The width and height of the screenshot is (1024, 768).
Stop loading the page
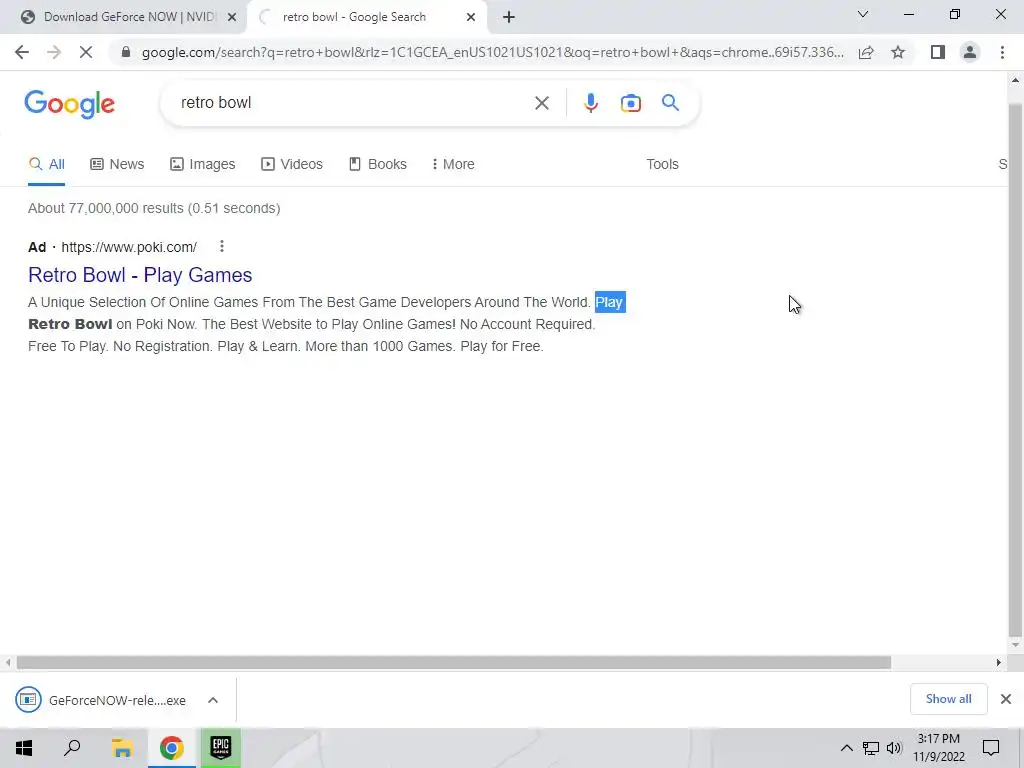[86, 52]
